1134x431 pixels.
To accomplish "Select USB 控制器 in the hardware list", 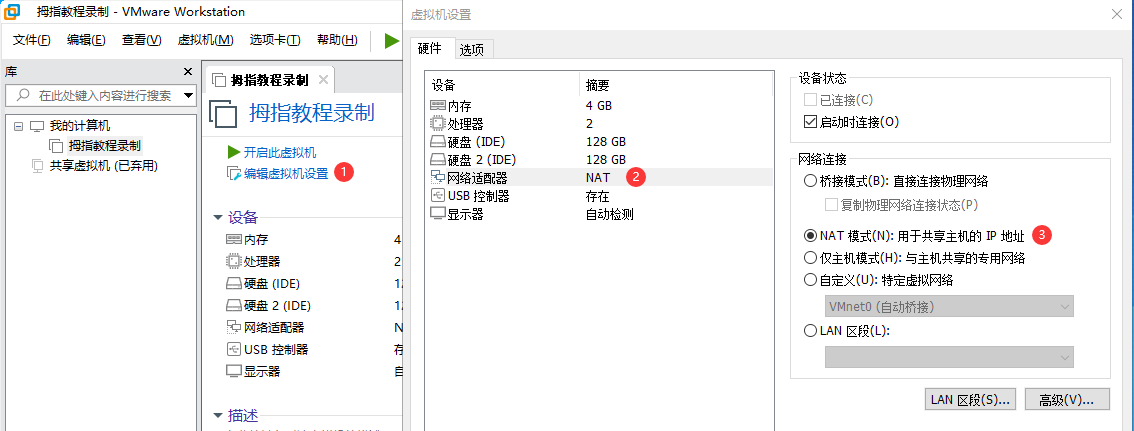I will pyautogui.click(x=478, y=195).
